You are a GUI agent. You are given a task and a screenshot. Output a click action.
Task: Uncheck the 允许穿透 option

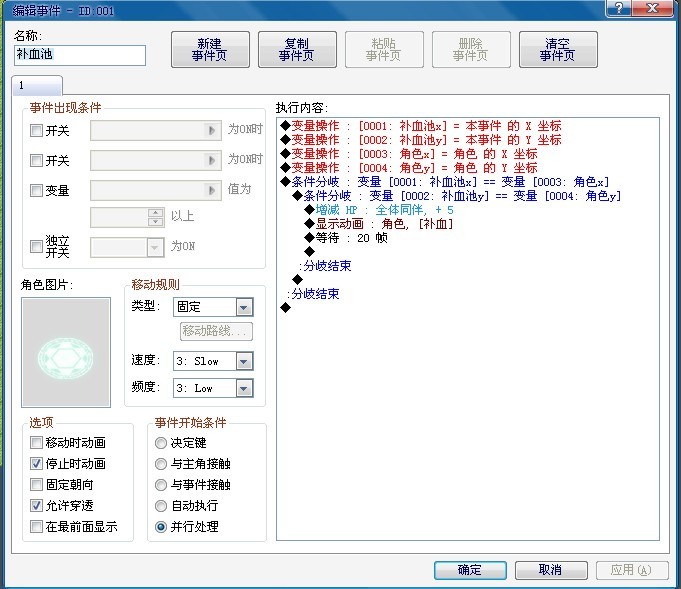pos(36,505)
